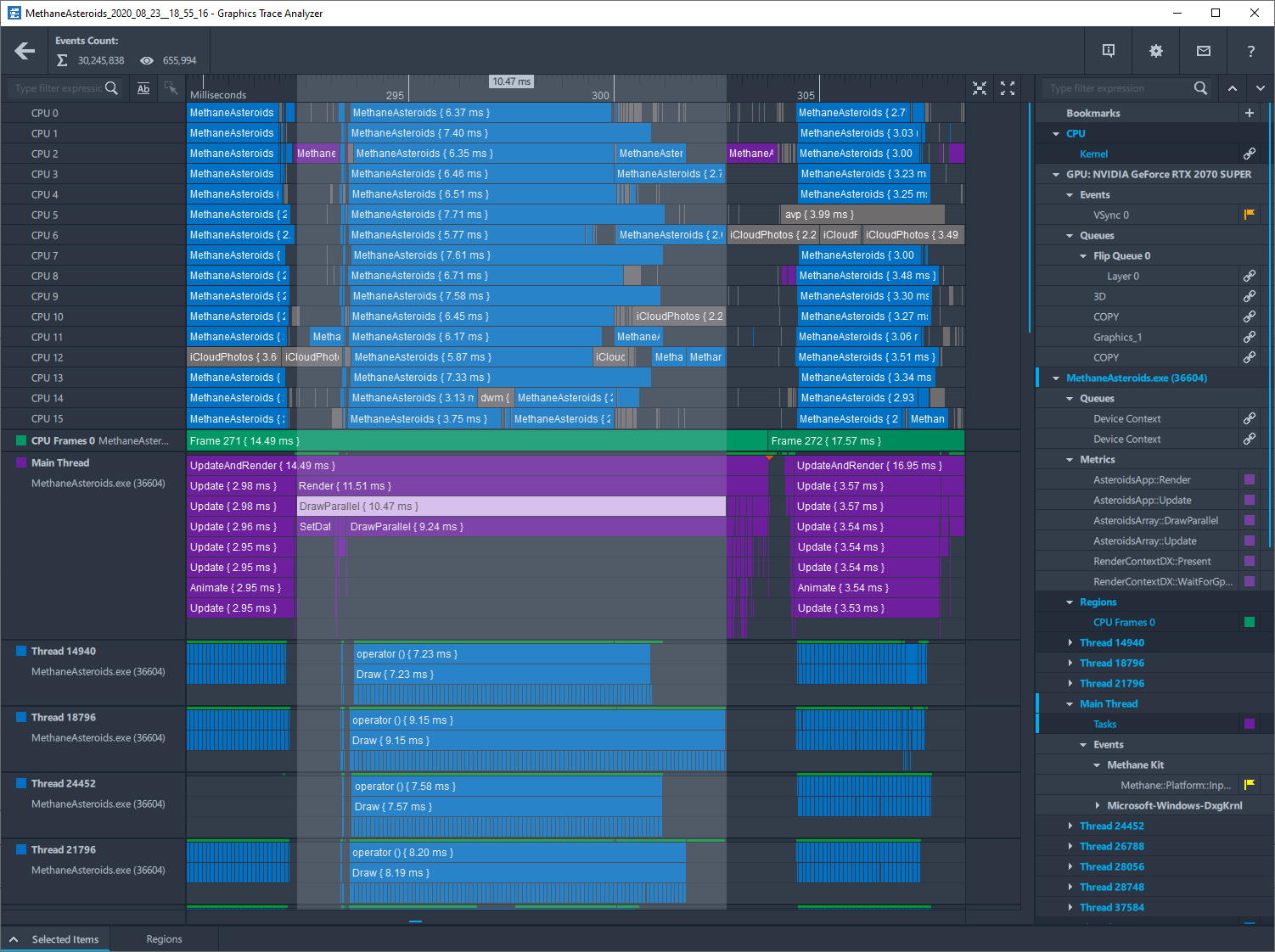The width and height of the screenshot is (1275, 952).
Task: Toggle the AsteroidsArray::DrawParallel metric square
Action: 1250,520
